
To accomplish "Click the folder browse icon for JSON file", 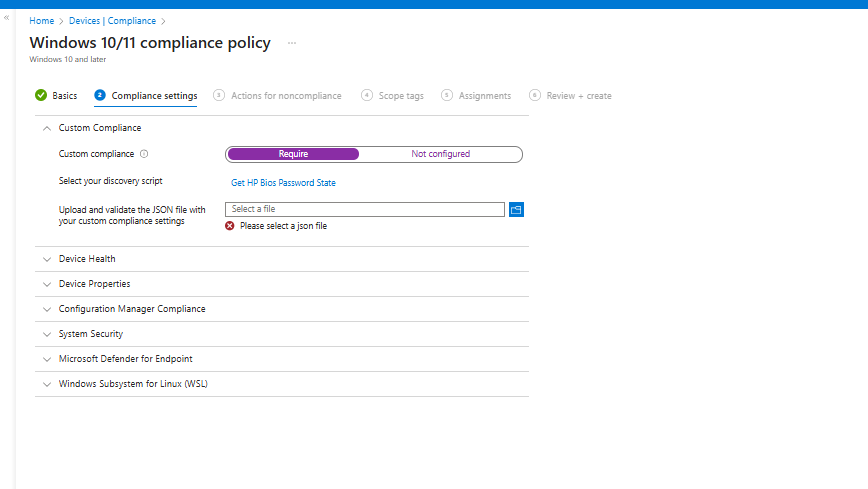I will pyautogui.click(x=517, y=209).
